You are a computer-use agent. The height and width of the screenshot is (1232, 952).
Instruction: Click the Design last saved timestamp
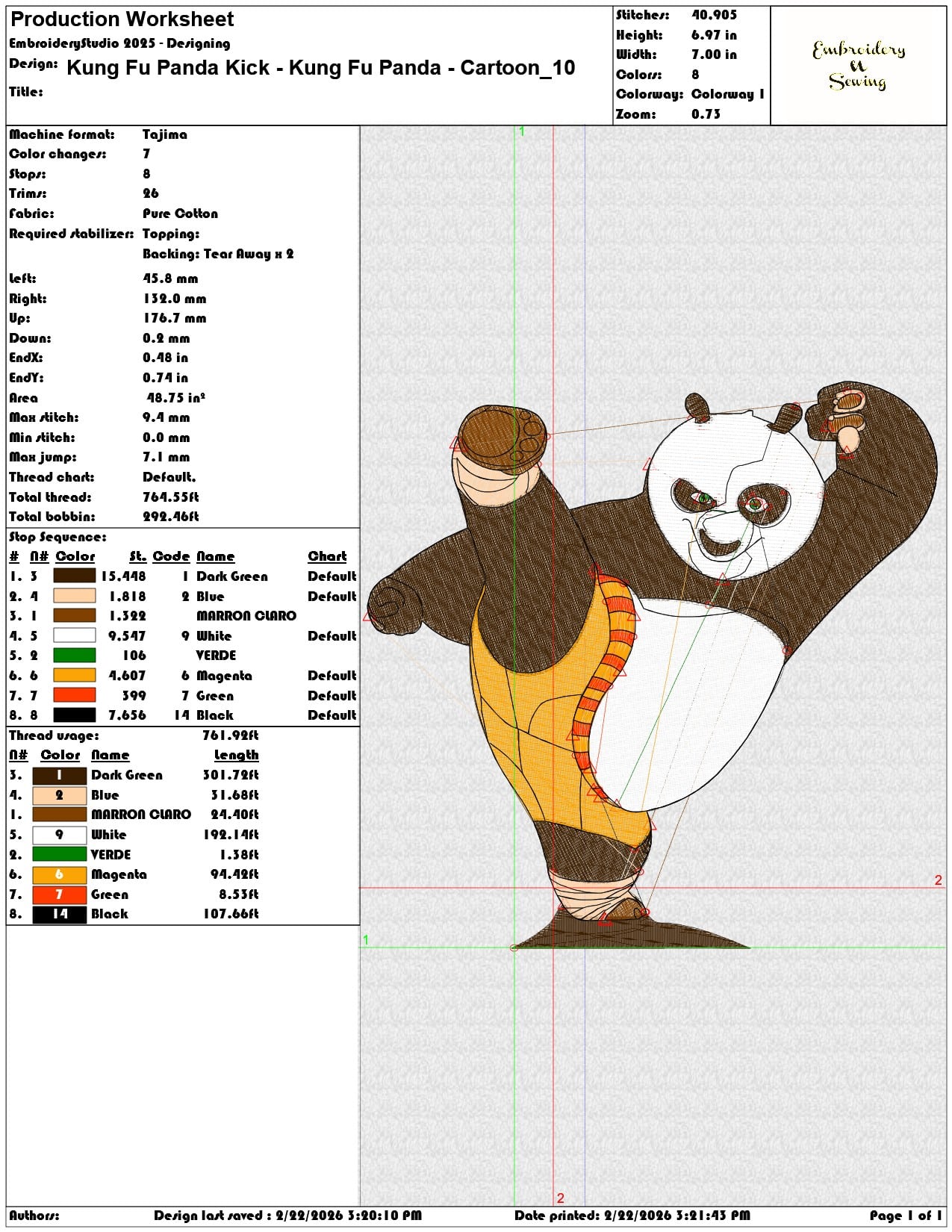pos(287,1216)
